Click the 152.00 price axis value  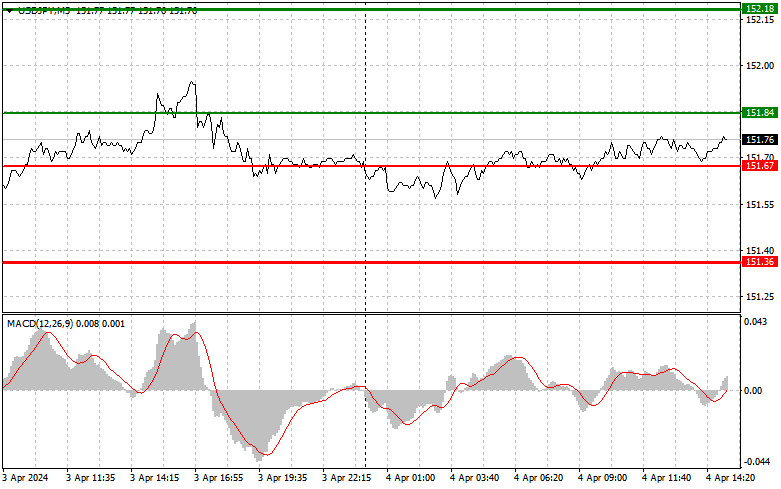click(x=760, y=66)
